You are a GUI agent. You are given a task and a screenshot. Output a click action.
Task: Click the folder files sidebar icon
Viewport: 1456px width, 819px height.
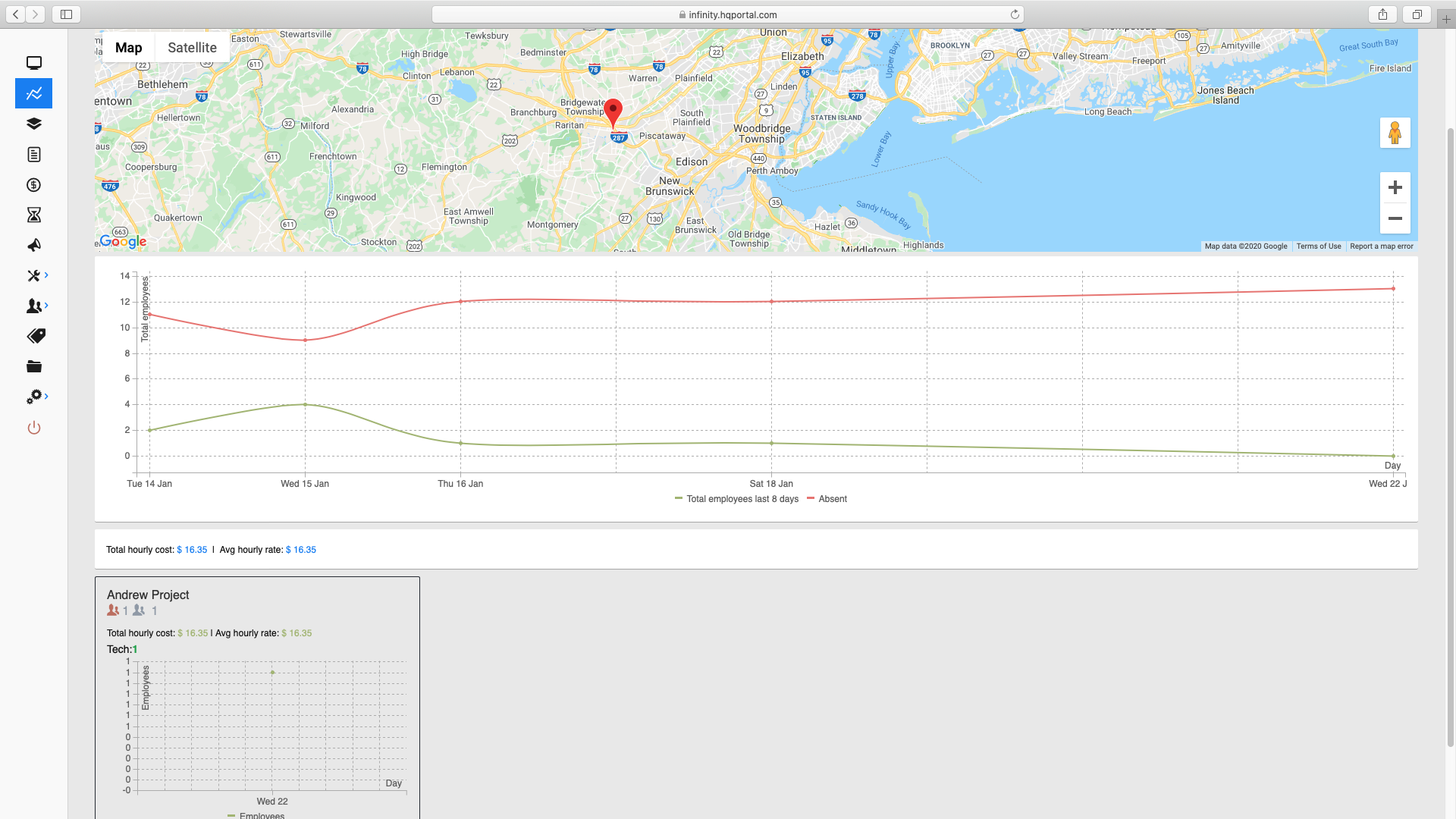click(34, 367)
